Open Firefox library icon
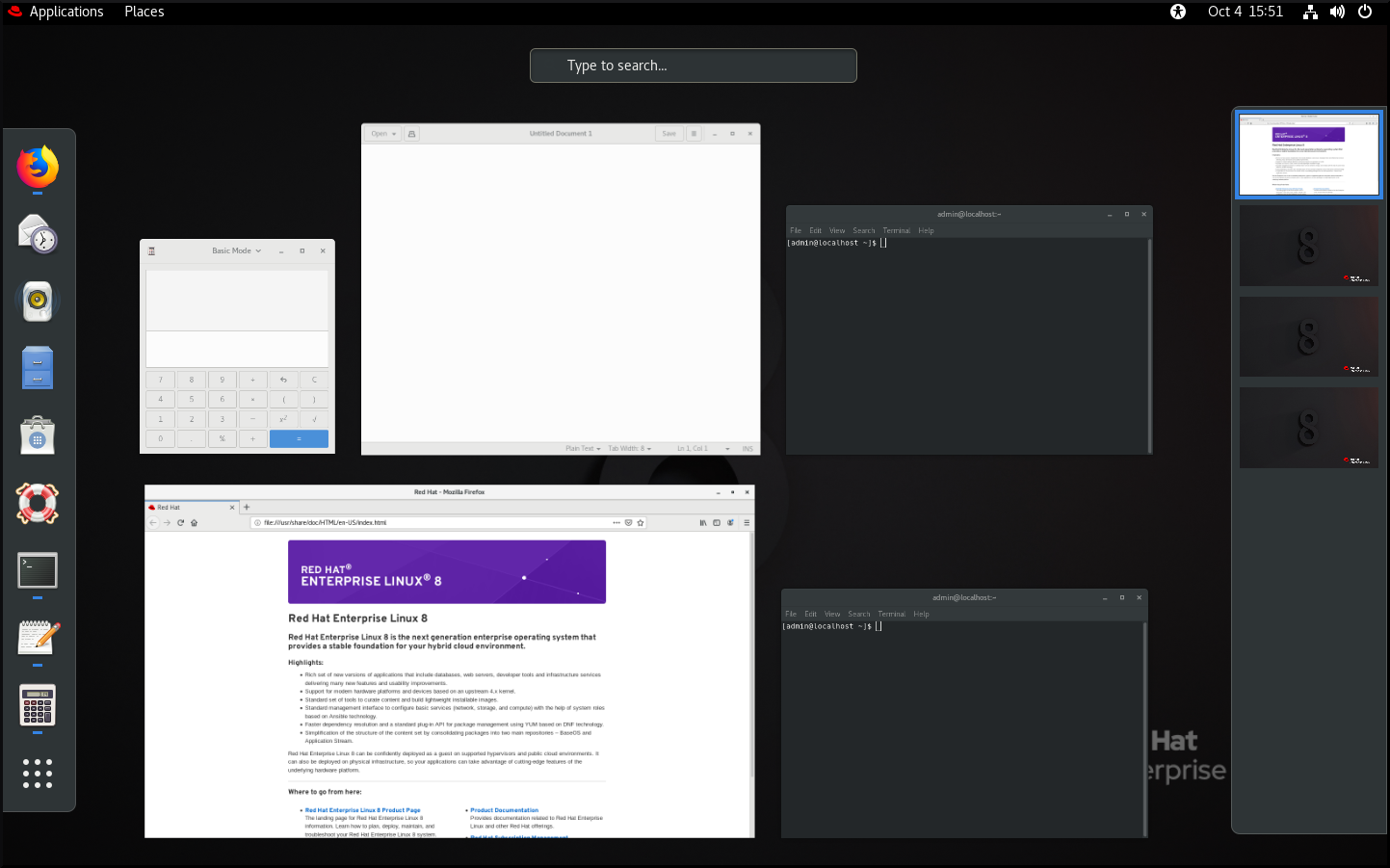Viewport: 1390px width, 868px height. 703,523
